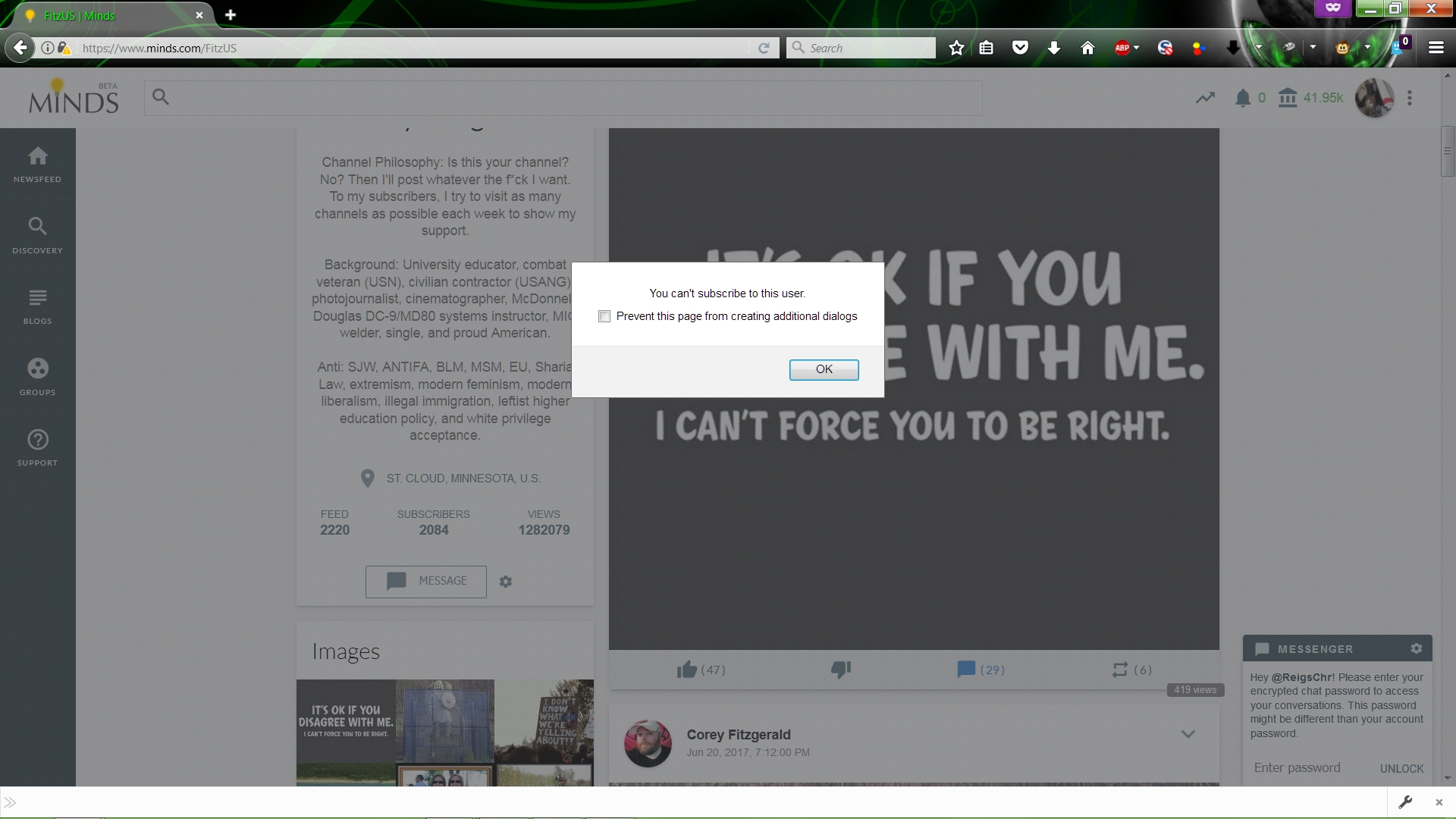Thumbs down the disagree post
This screenshot has width=1456, height=819.
pos(841,670)
